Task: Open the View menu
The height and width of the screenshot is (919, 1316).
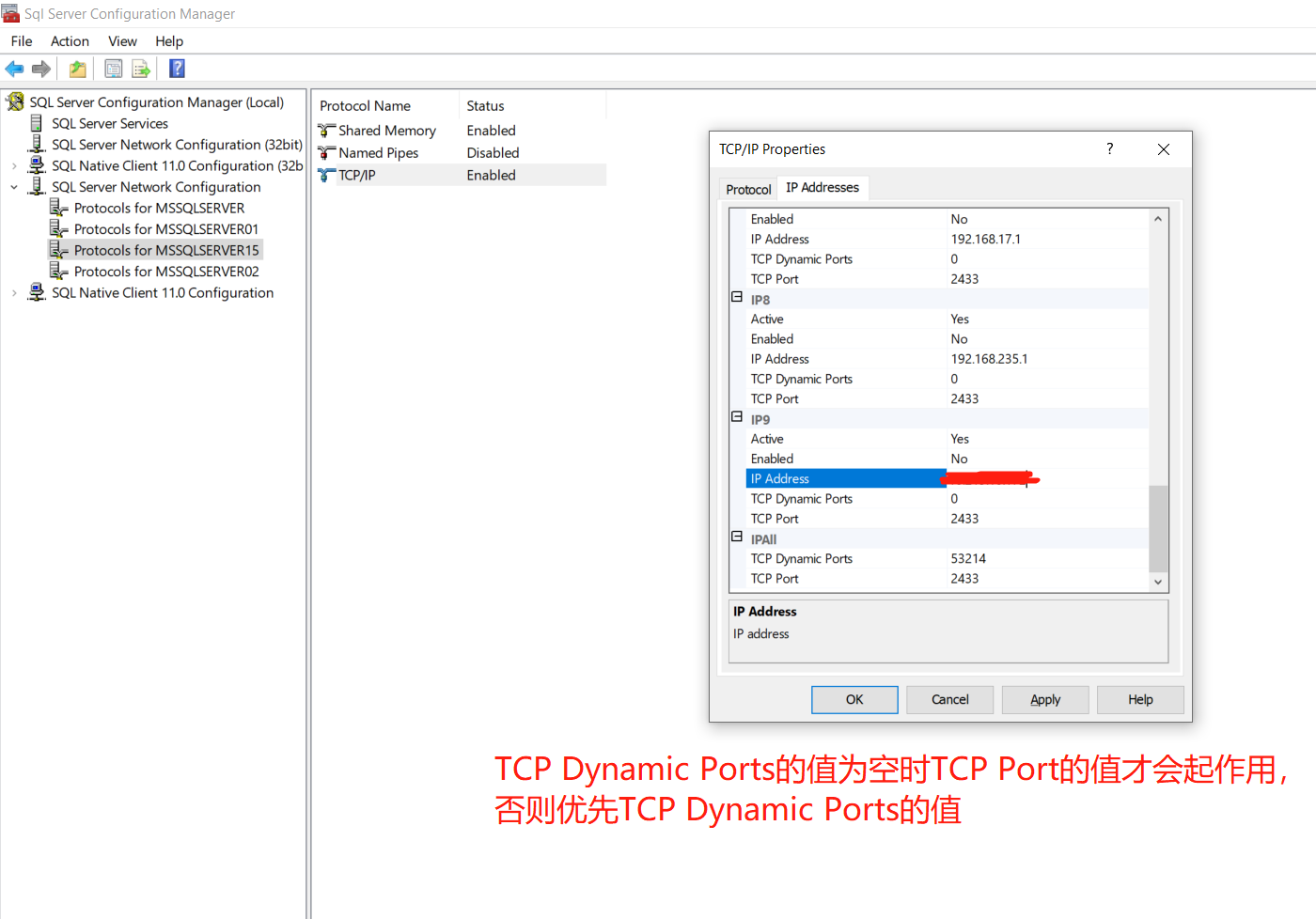Action: [122, 41]
